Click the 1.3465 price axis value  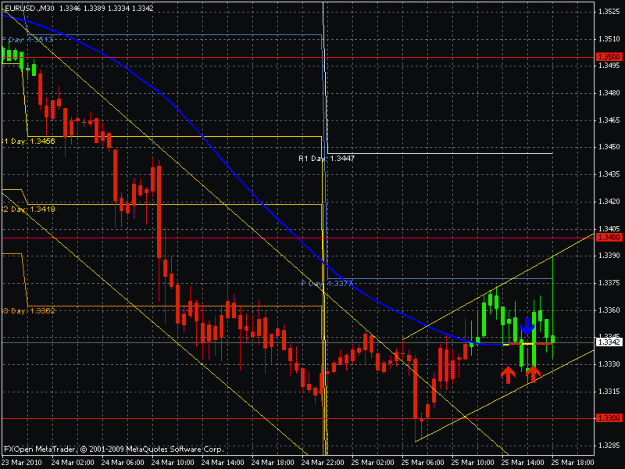click(609, 120)
